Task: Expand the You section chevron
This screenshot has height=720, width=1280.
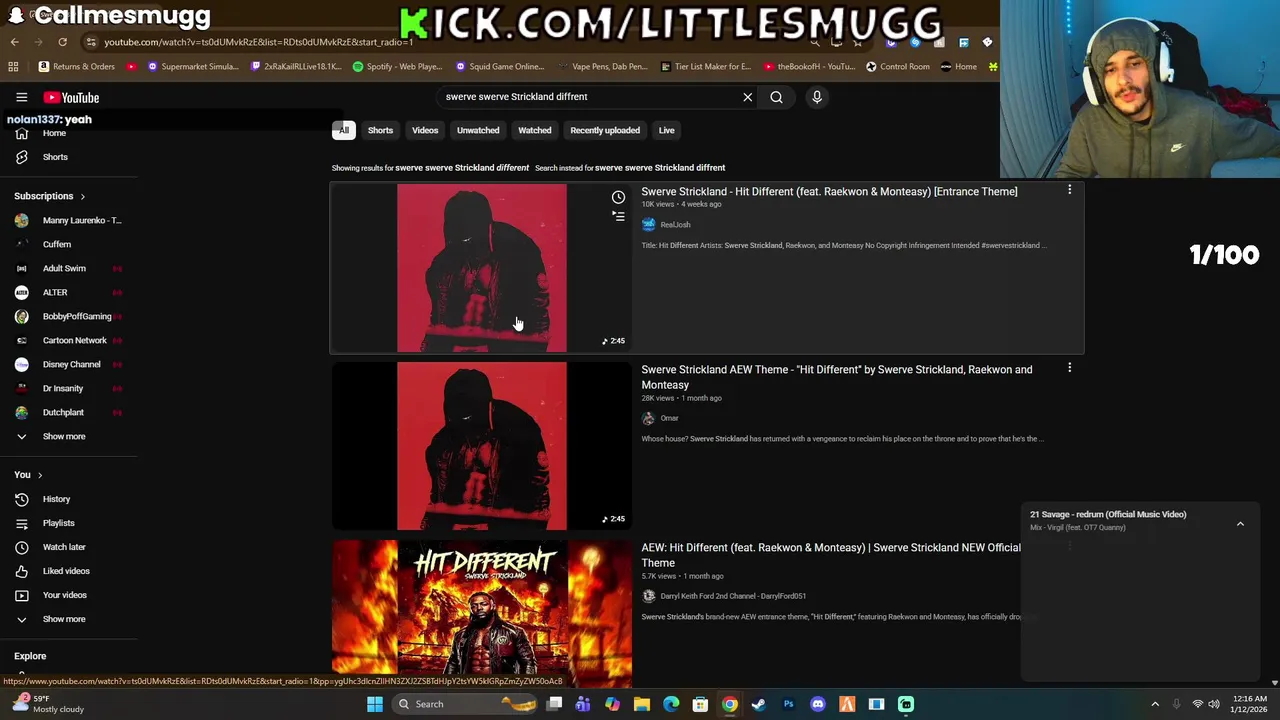Action: pyautogui.click(x=40, y=475)
